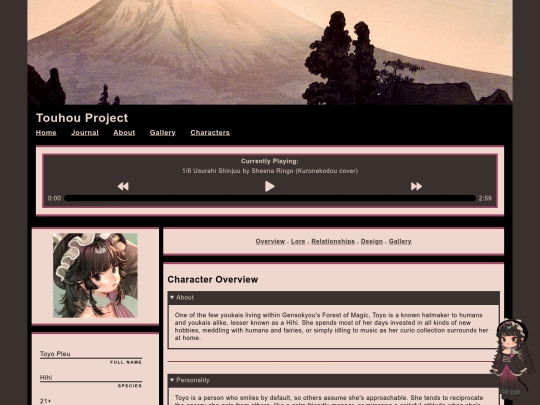Open the character Gallery section link
Image resolution: width=540 pixels, height=405 pixels.
point(400,241)
